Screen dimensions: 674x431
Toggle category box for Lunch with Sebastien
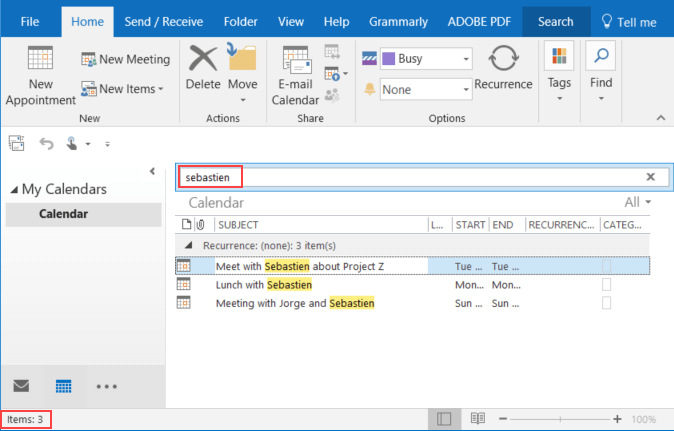606,285
